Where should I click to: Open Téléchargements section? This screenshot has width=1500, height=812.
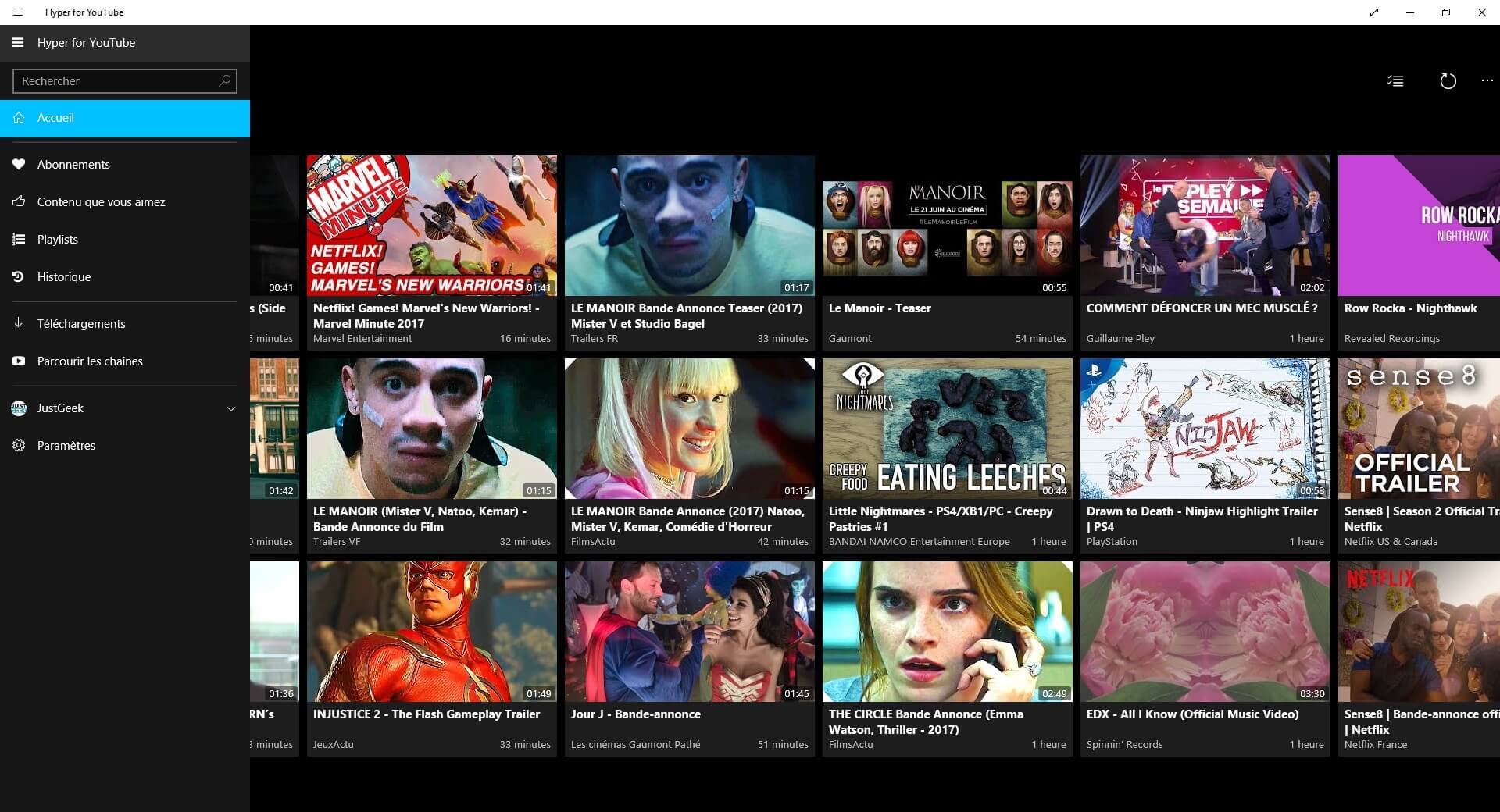pyautogui.click(x=125, y=324)
